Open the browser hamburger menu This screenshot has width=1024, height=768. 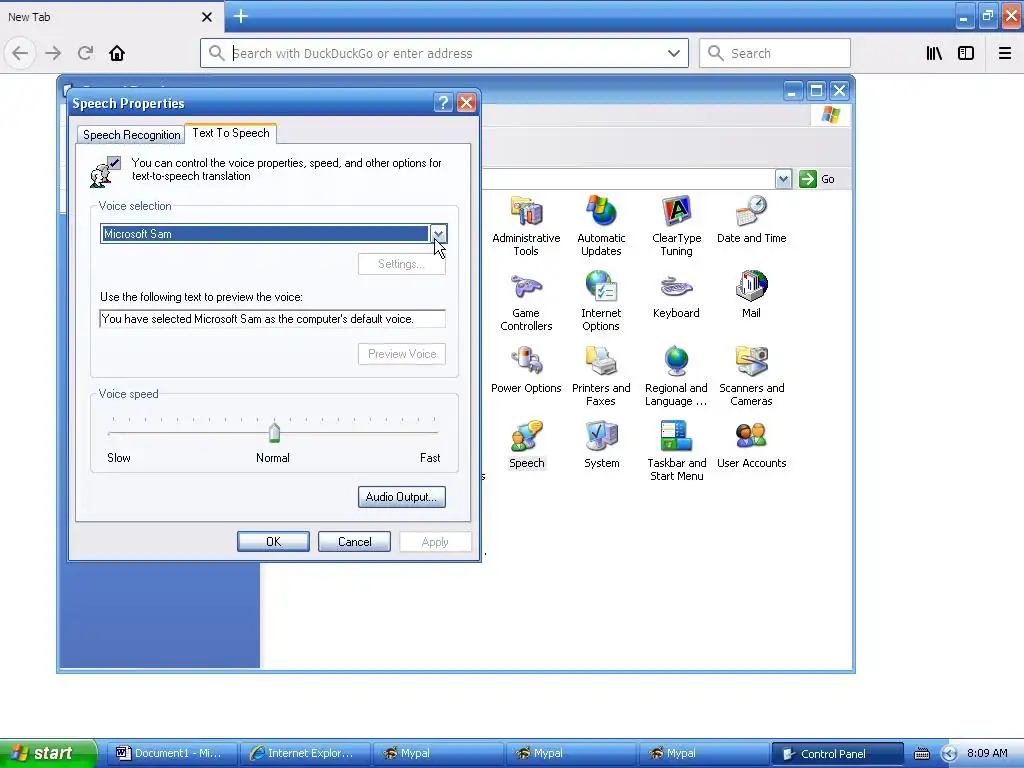pyautogui.click(x=1005, y=53)
